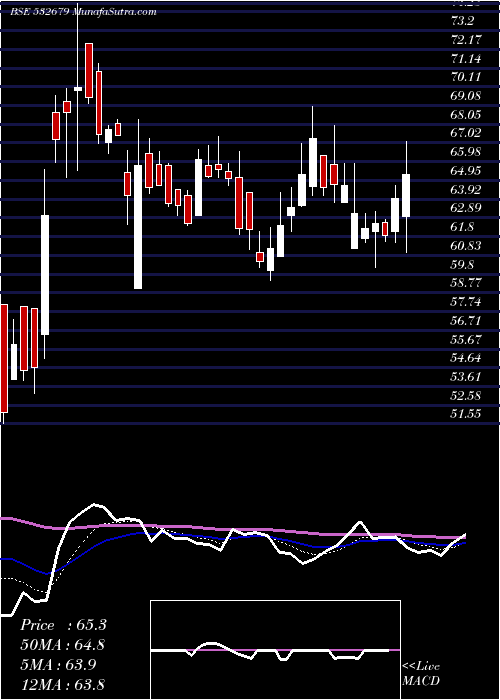This screenshot has height=700, width=500.
Task: Click the BSE 532679 MunafaSutra.com title text
Action: (x=83, y=12)
